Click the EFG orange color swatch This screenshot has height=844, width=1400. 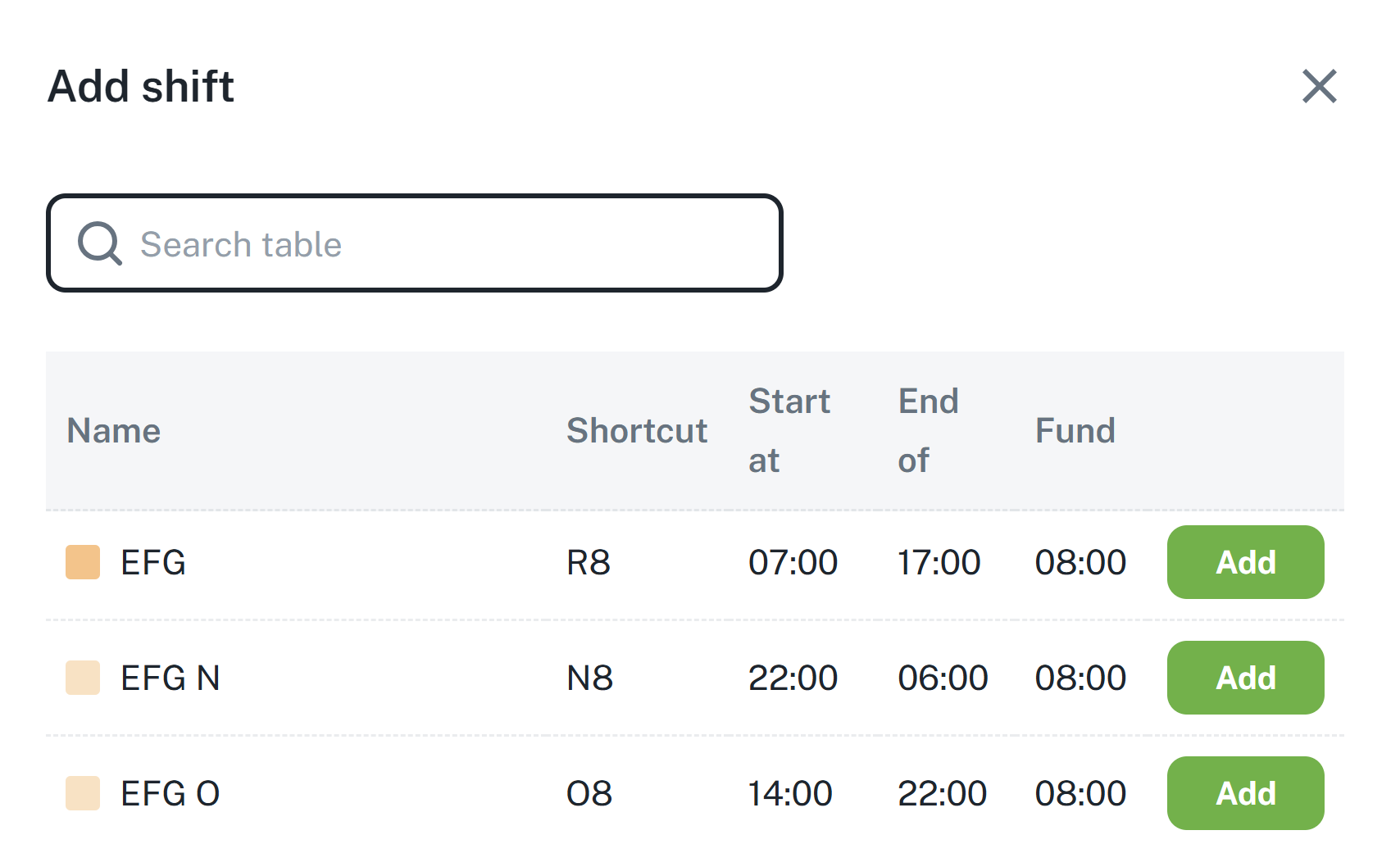coord(83,562)
